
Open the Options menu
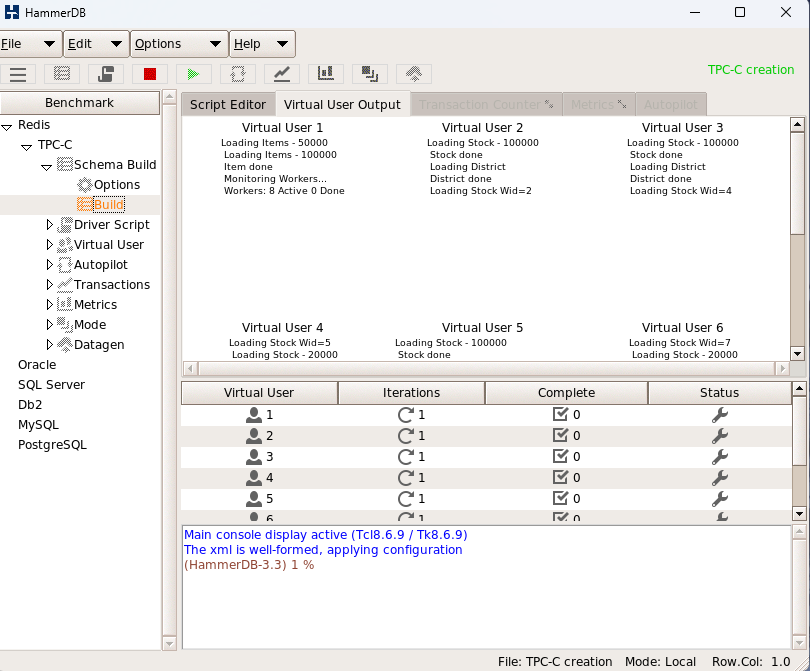click(165, 44)
